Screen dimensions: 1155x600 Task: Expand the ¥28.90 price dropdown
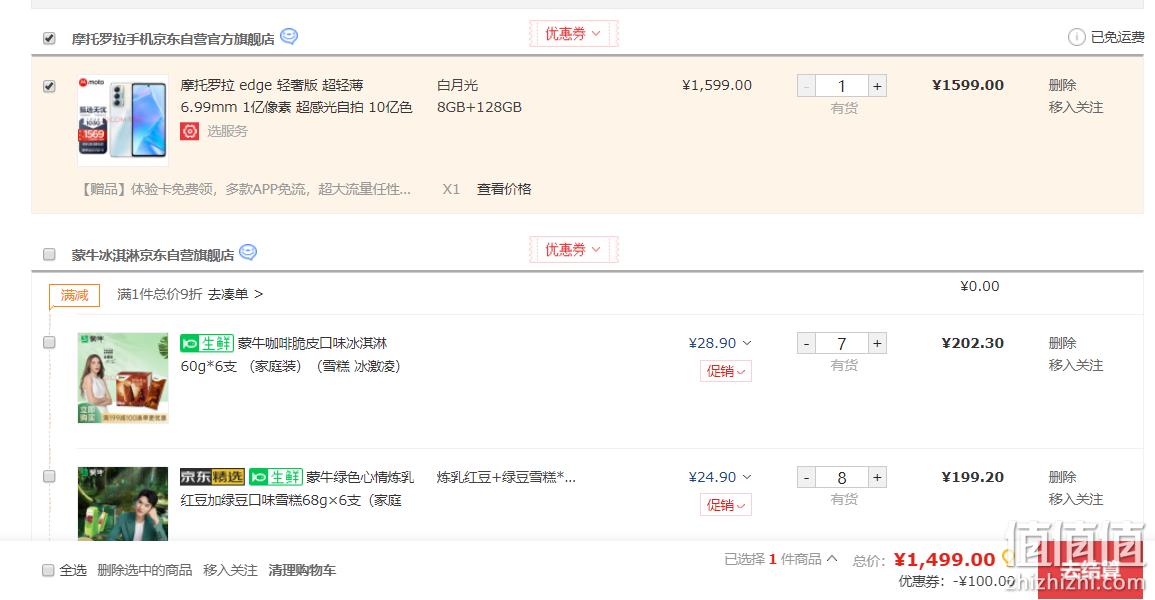tap(747, 343)
